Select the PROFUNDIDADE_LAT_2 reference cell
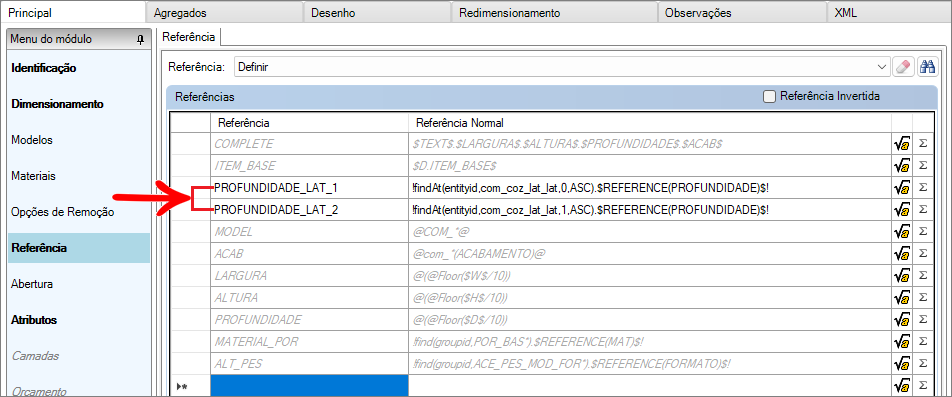Image resolution: width=952 pixels, height=397 pixels. pyautogui.click(x=309, y=210)
